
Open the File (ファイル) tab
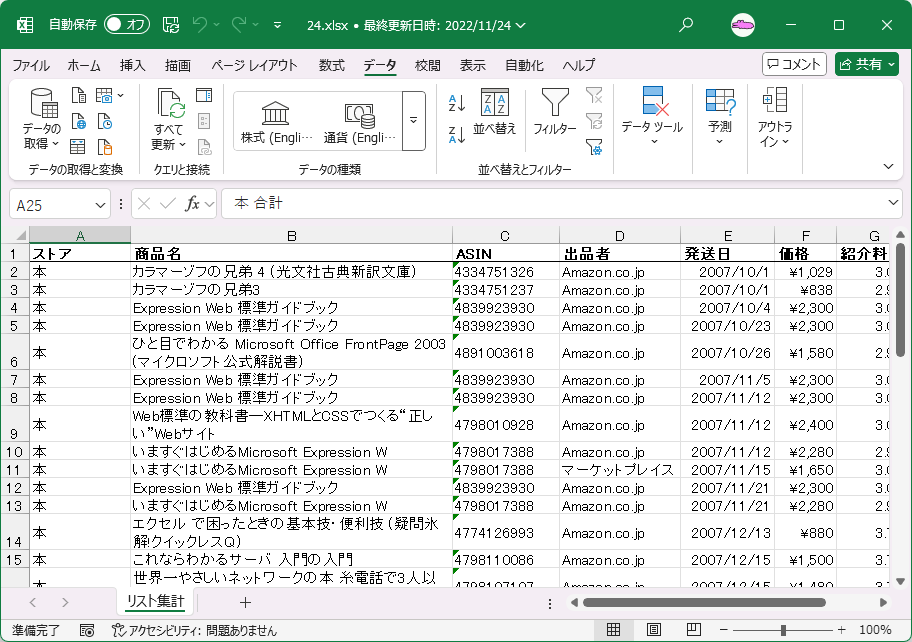31,65
